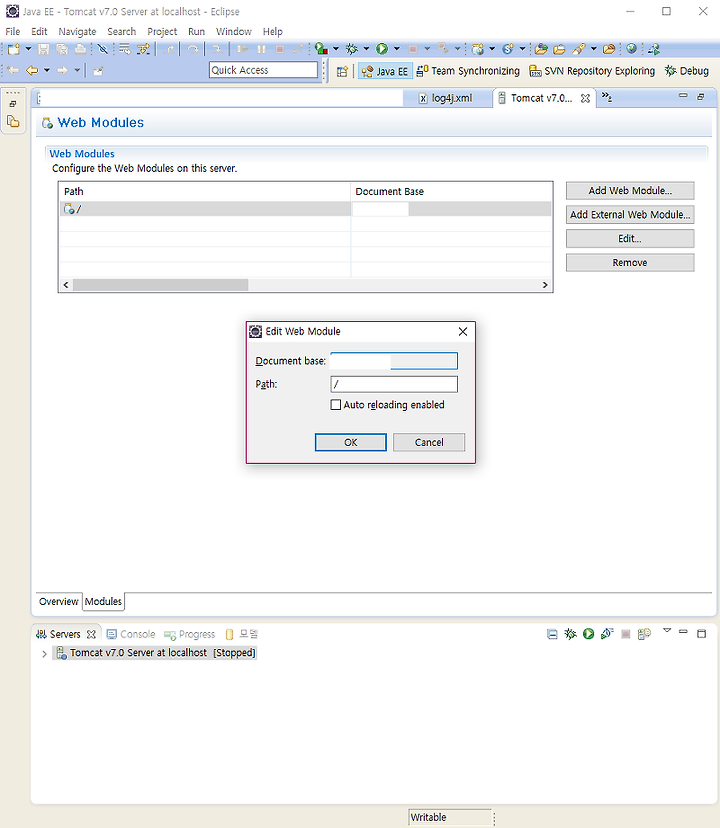Click the New Dynamic Web Project icon

tap(478, 49)
